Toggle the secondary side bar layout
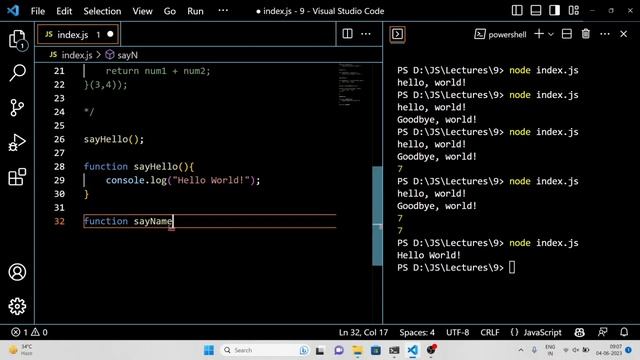Screen dimensions: 640x360 coord(554,11)
